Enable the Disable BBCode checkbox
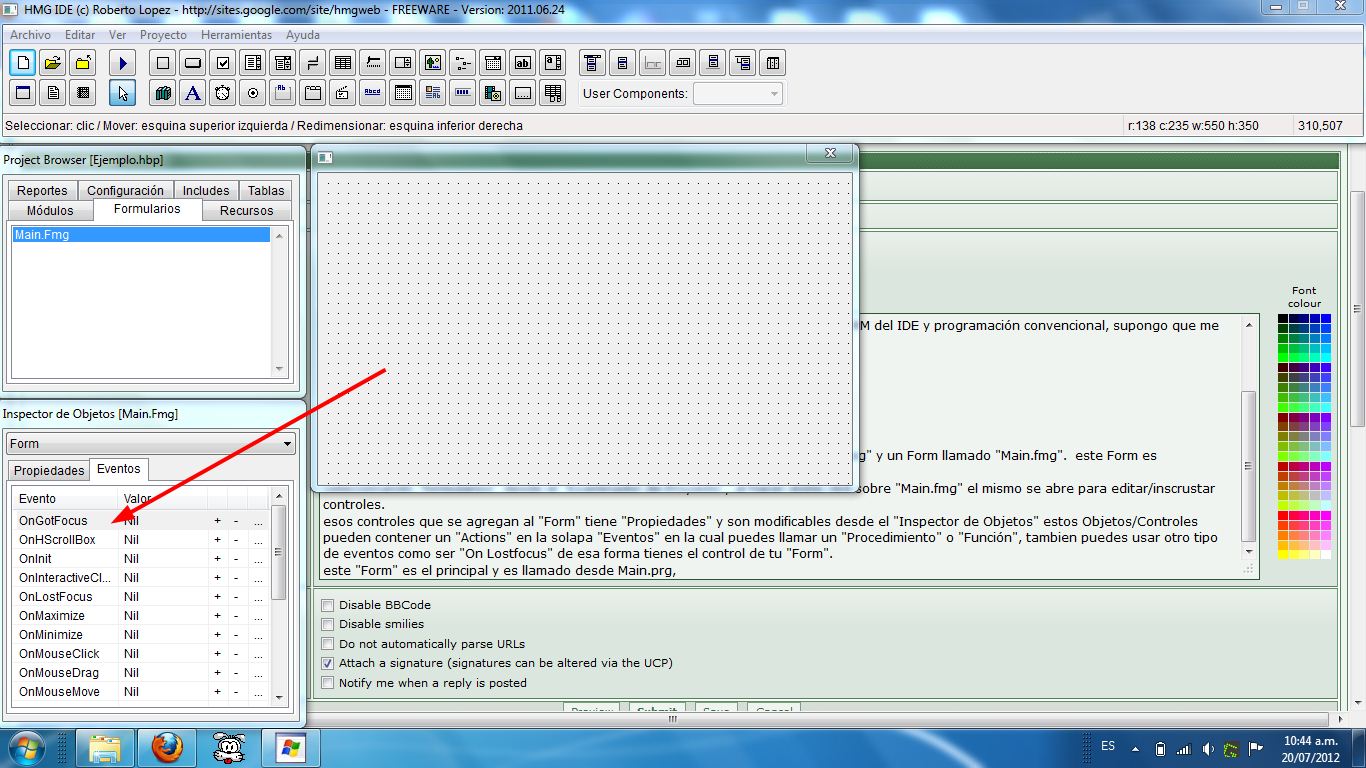 tap(328, 605)
